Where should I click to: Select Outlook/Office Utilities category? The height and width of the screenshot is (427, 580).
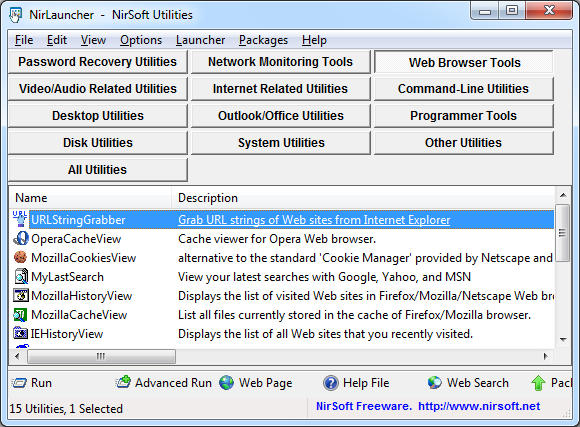tap(280, 116)
